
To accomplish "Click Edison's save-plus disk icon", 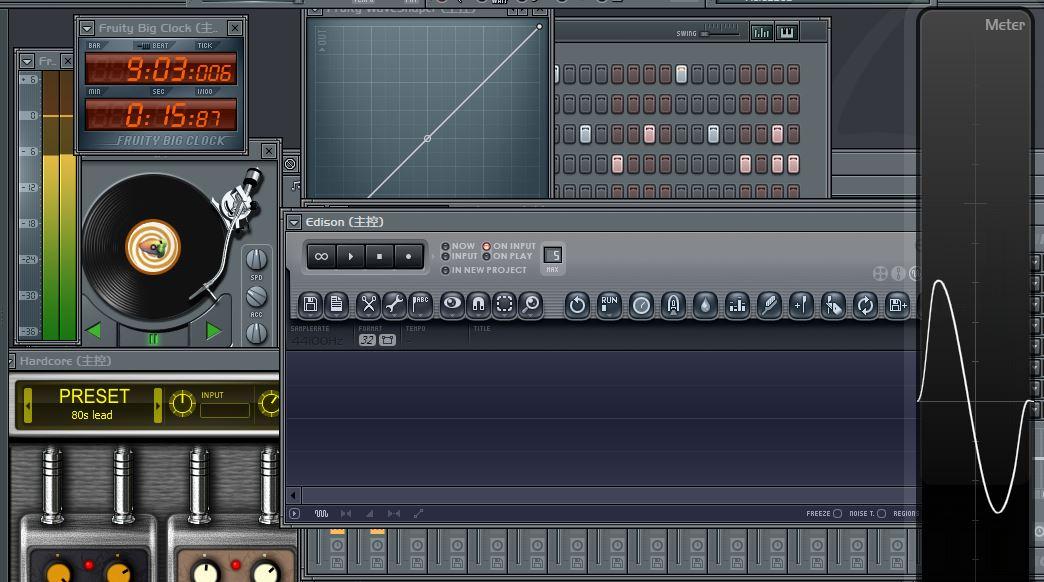I will click(x=897, y=306).
